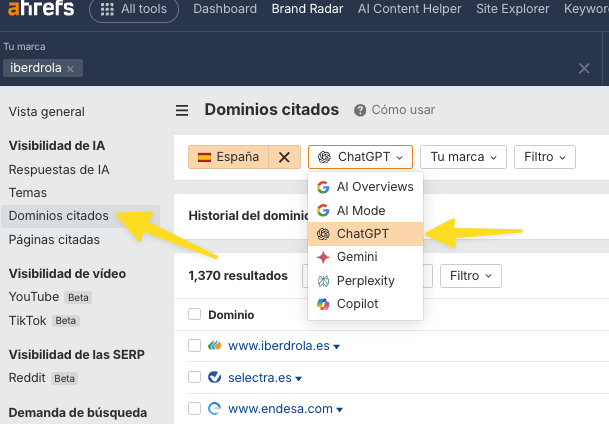The height and width of the screenshot is (424, 609).
Task: Check the www.endesa.com row checkbox
Action: tap(194, 408)
